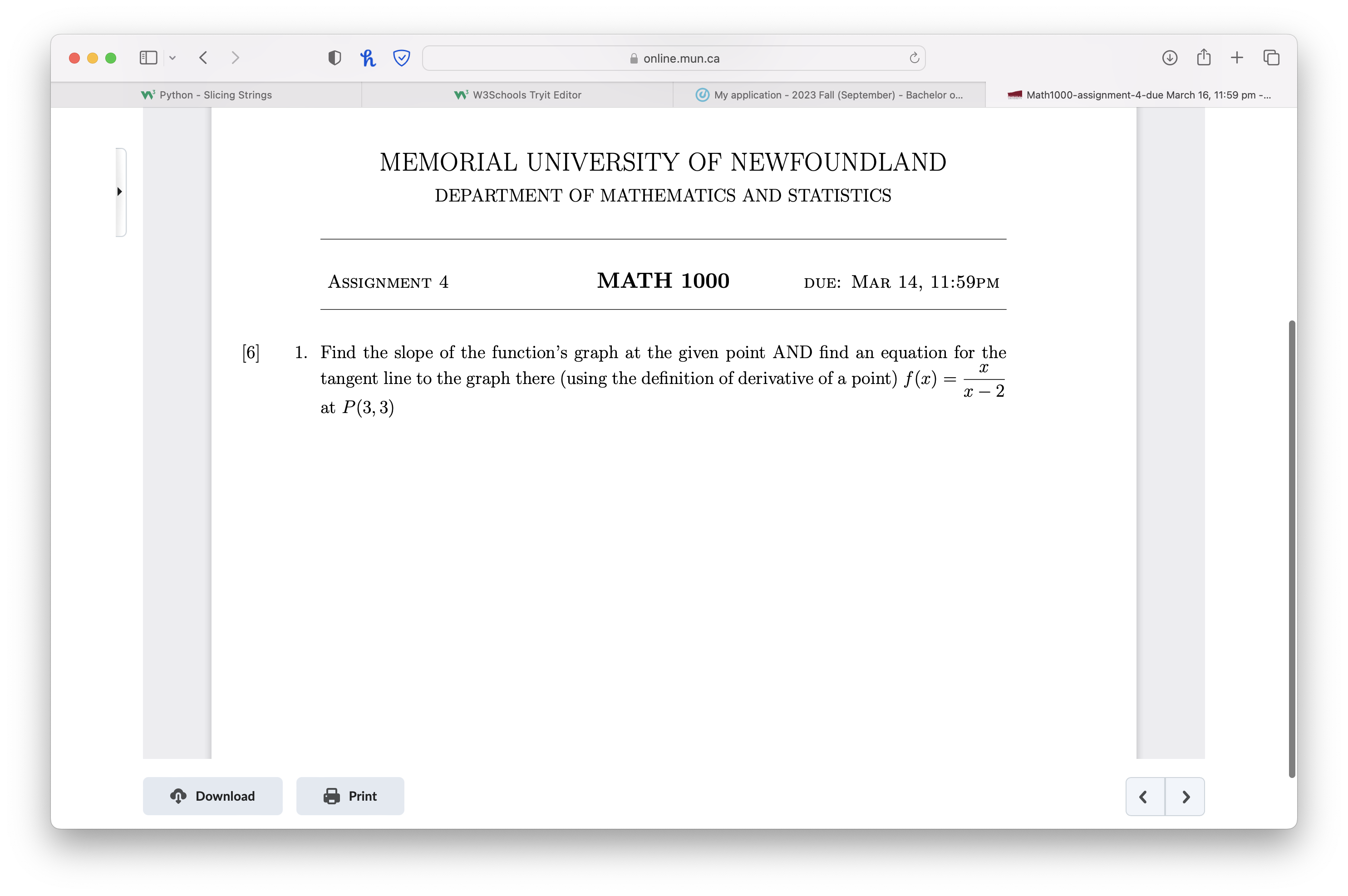Open the chevron dropdown beside the sidebar icon
Screen dimensions: 1348x896
(173, 58)
